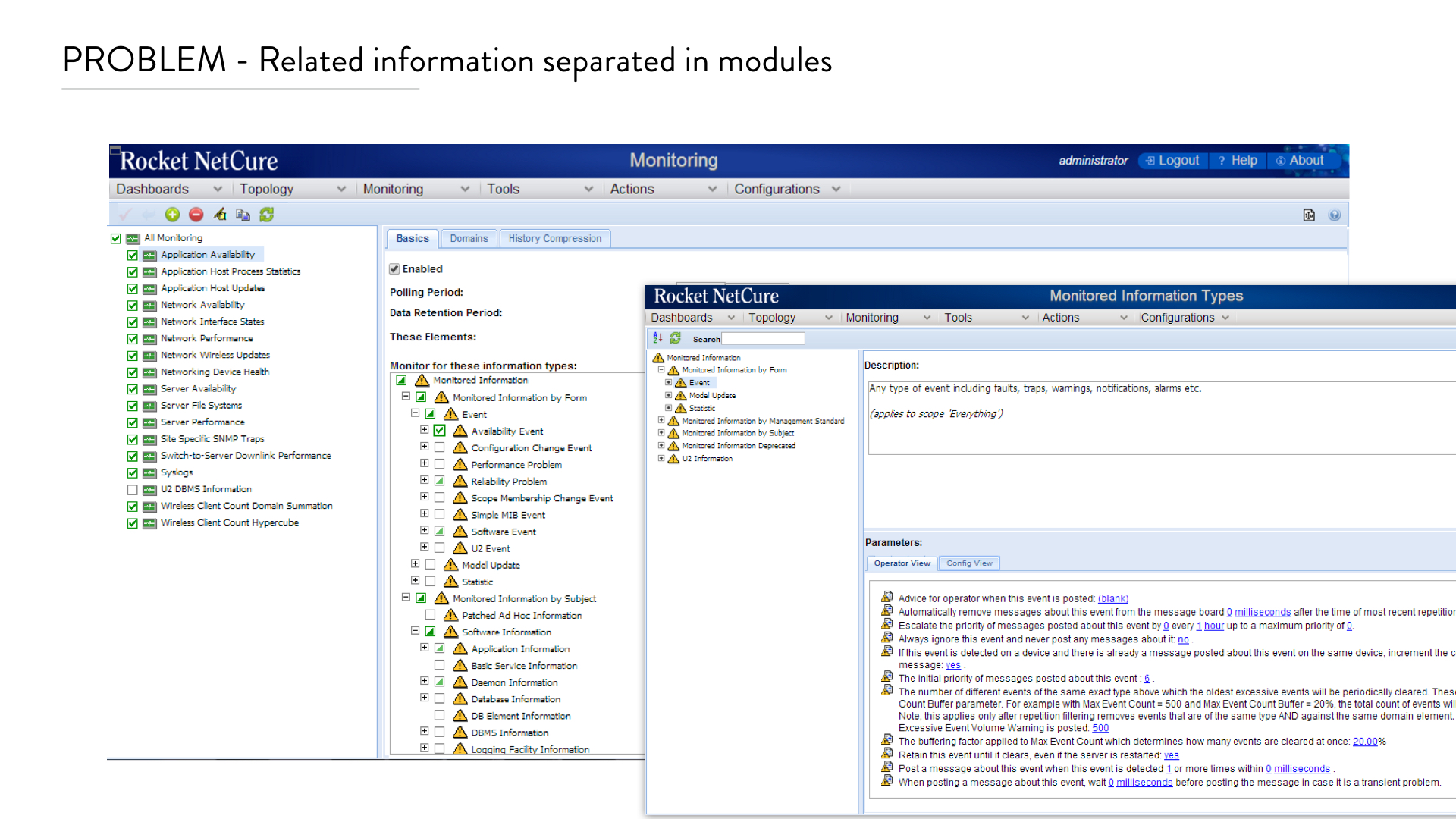This screenshot has height=819, width=1456.
Task: Click the Server Performance monitor icon
Action: (149, 422)
